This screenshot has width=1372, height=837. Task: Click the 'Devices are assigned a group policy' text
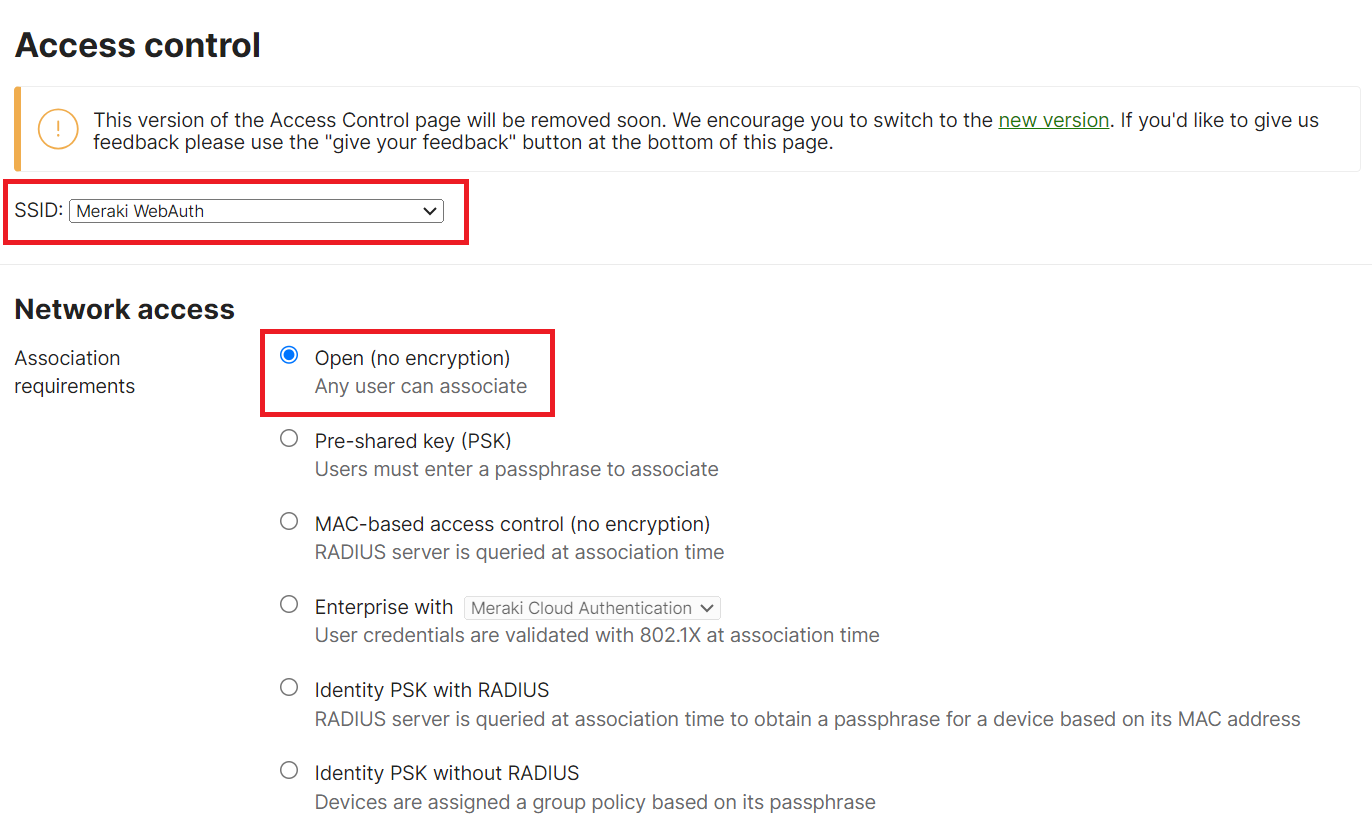[595, 802]
